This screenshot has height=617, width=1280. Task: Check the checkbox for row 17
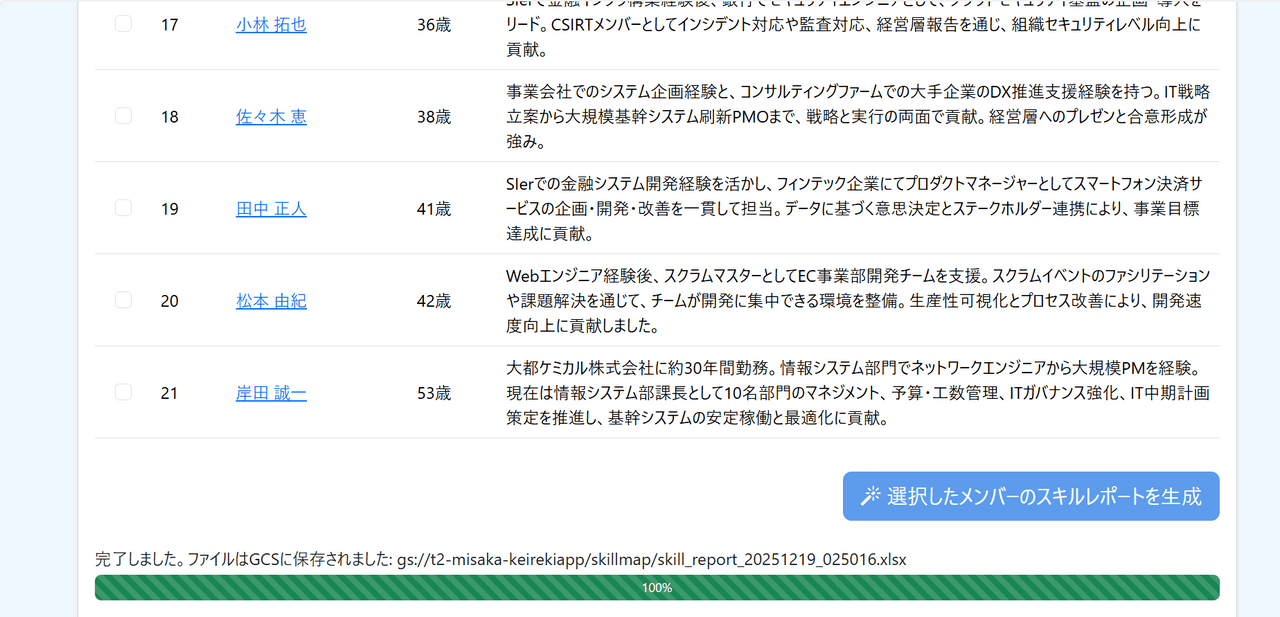(123, 24)
